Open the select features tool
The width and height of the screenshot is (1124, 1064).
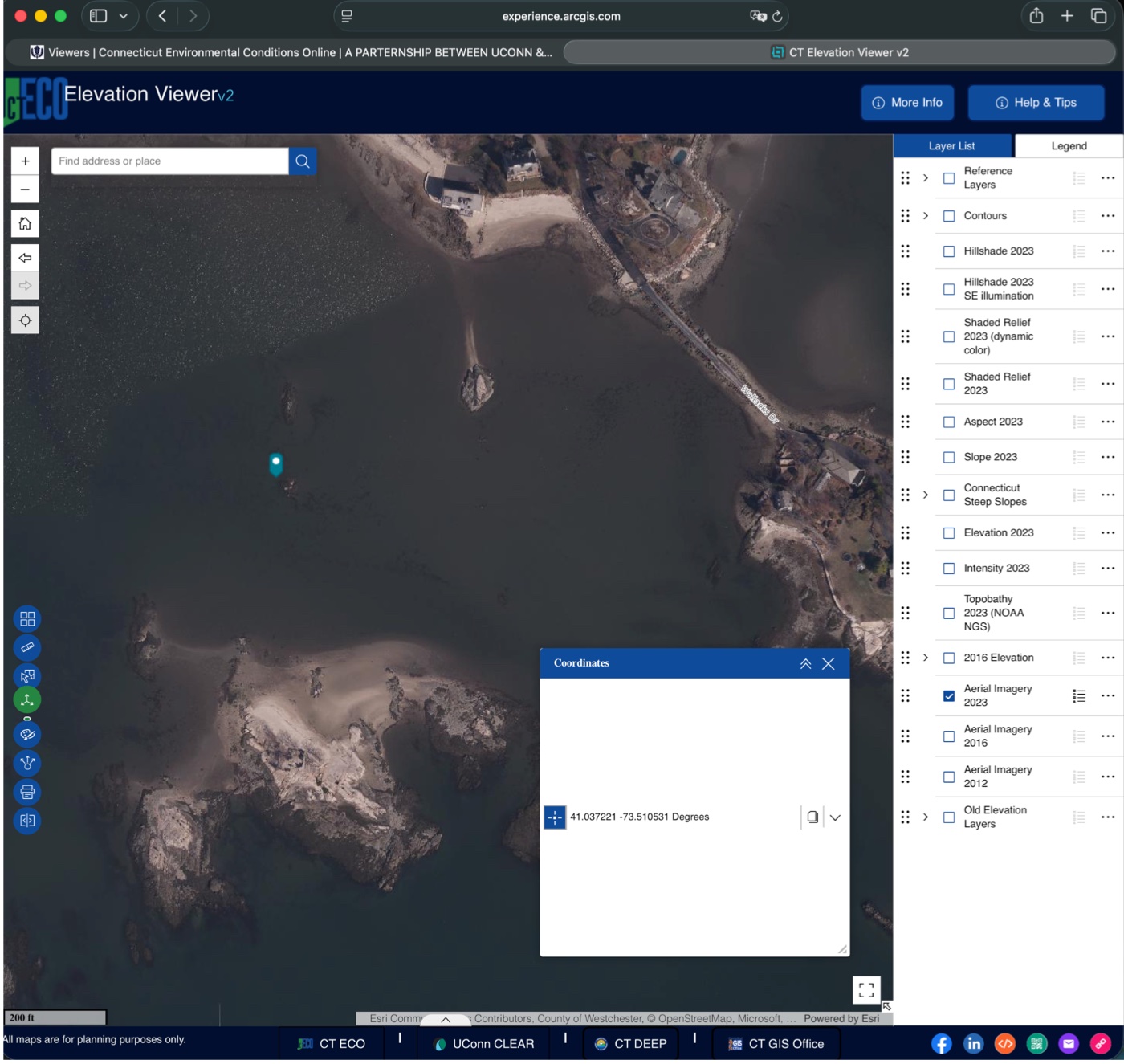(x=27, y=676)
